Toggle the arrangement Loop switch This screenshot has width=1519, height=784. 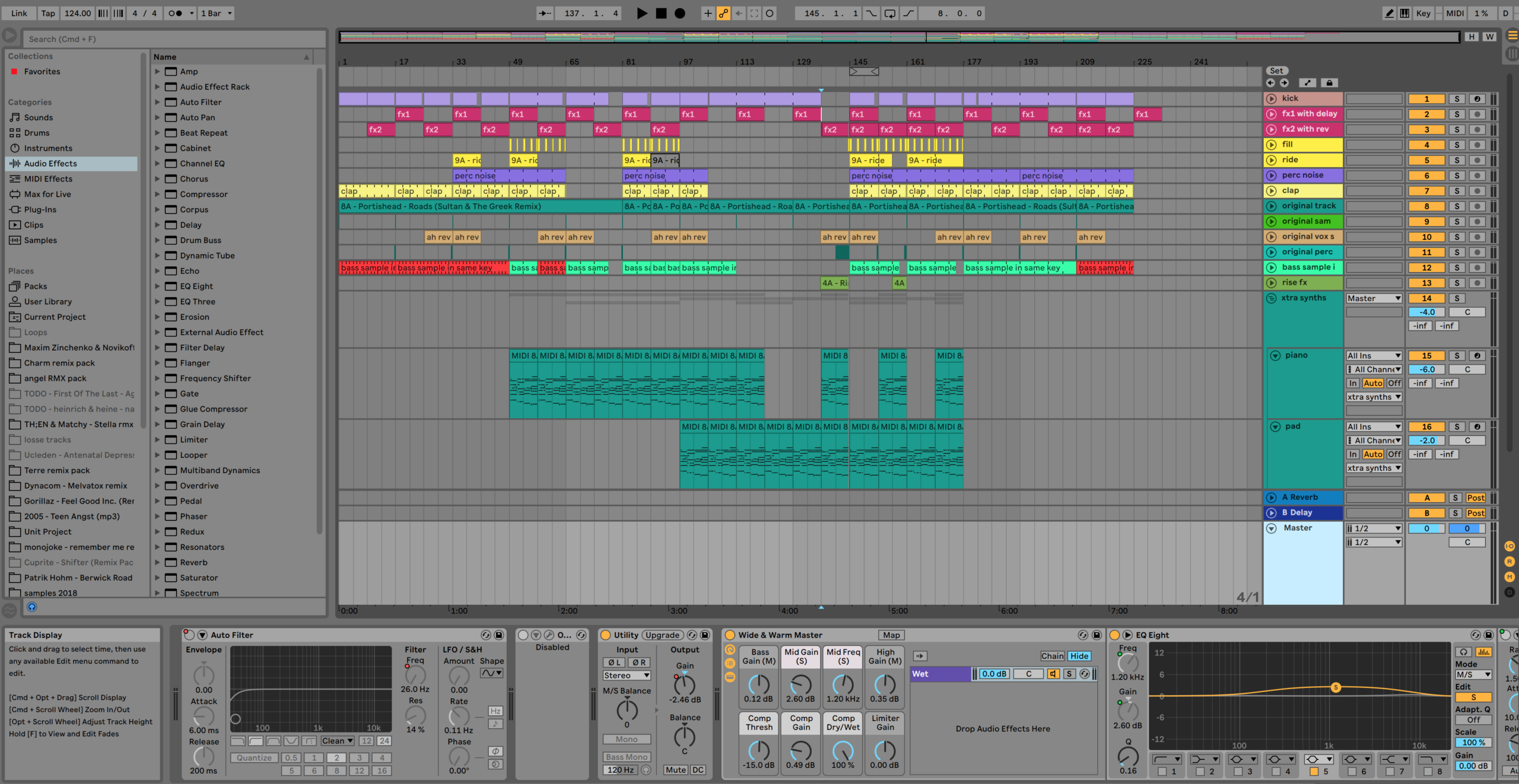(x=889, y=13)
